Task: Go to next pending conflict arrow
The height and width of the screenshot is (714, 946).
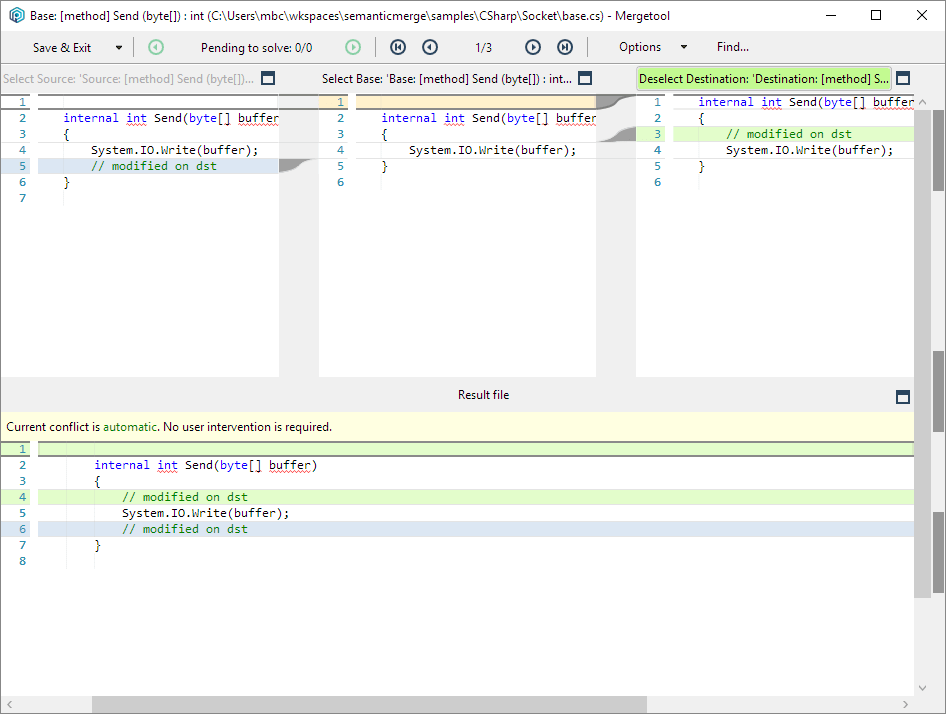Action: 353,47
